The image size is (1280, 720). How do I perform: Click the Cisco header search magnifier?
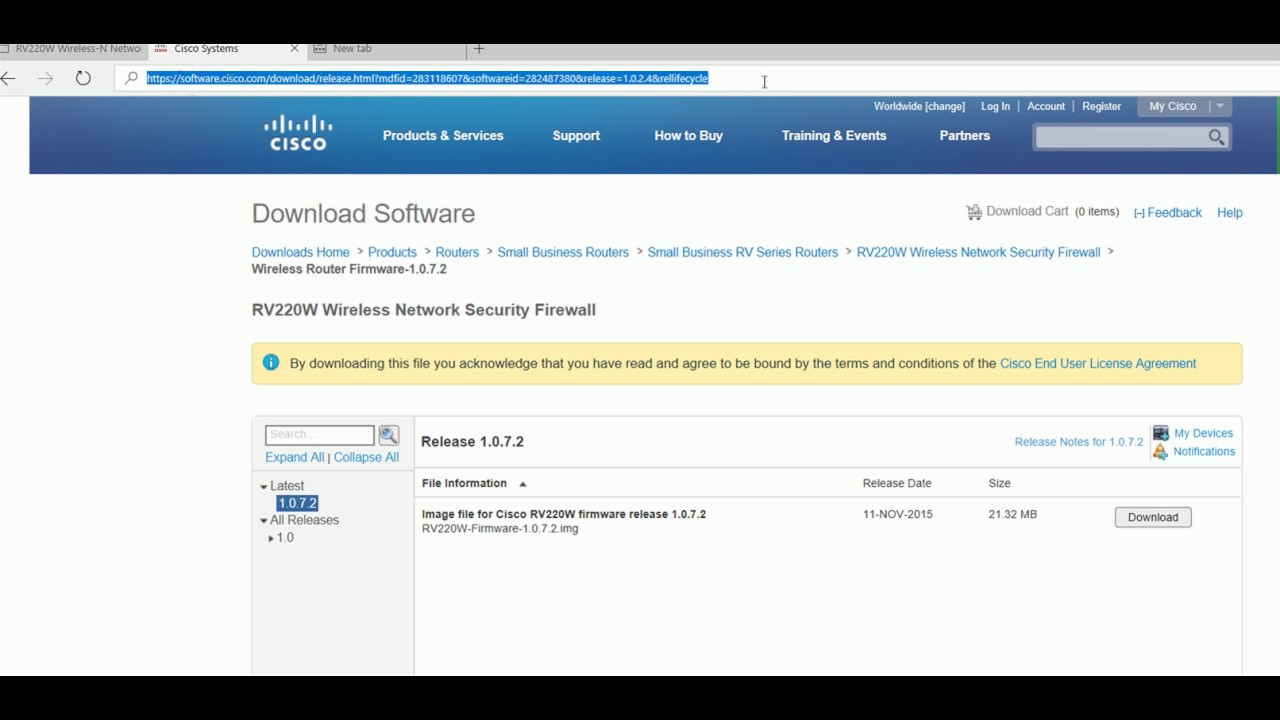1216,137
